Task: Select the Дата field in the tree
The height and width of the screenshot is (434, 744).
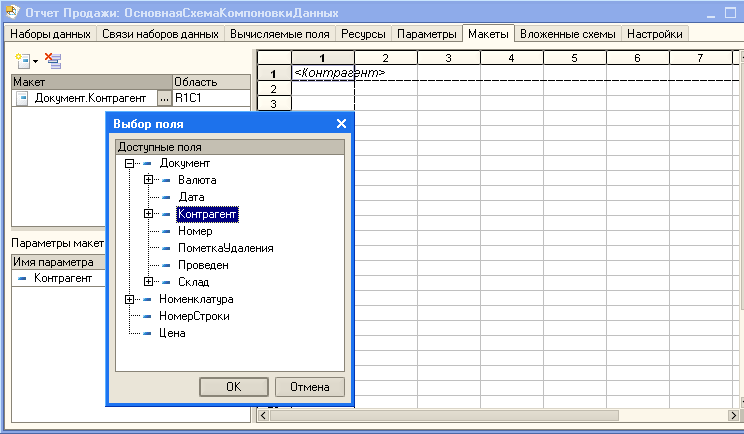Action: point(191,197)
